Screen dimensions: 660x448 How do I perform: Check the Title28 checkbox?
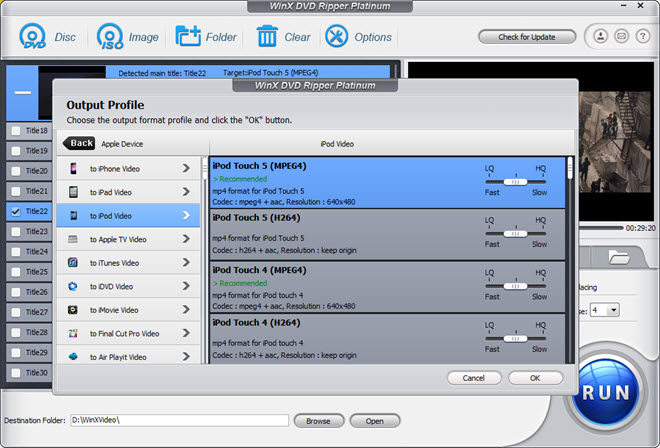[16, 332]
